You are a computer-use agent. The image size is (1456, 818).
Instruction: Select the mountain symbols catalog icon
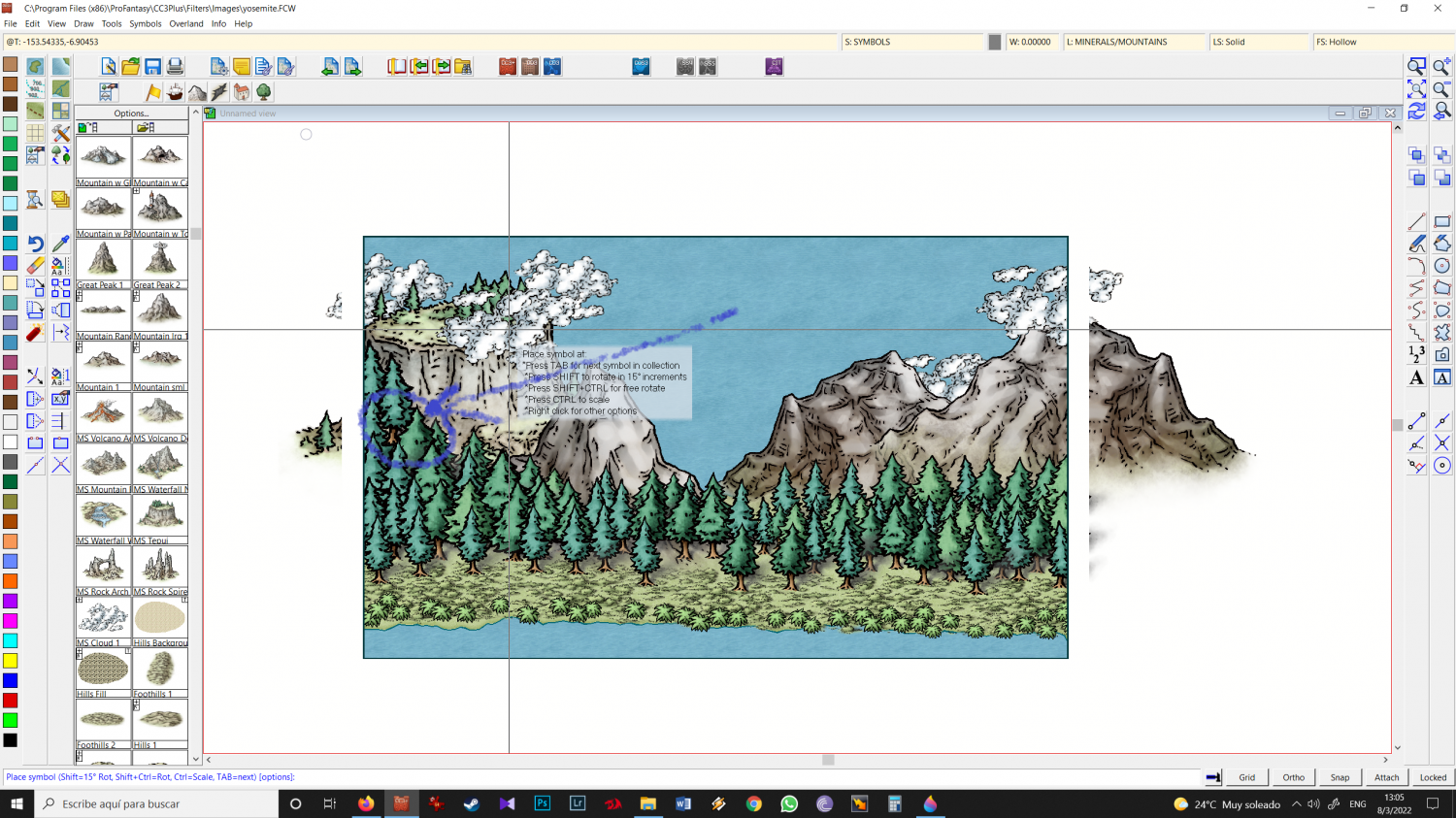tap(197, 91)
